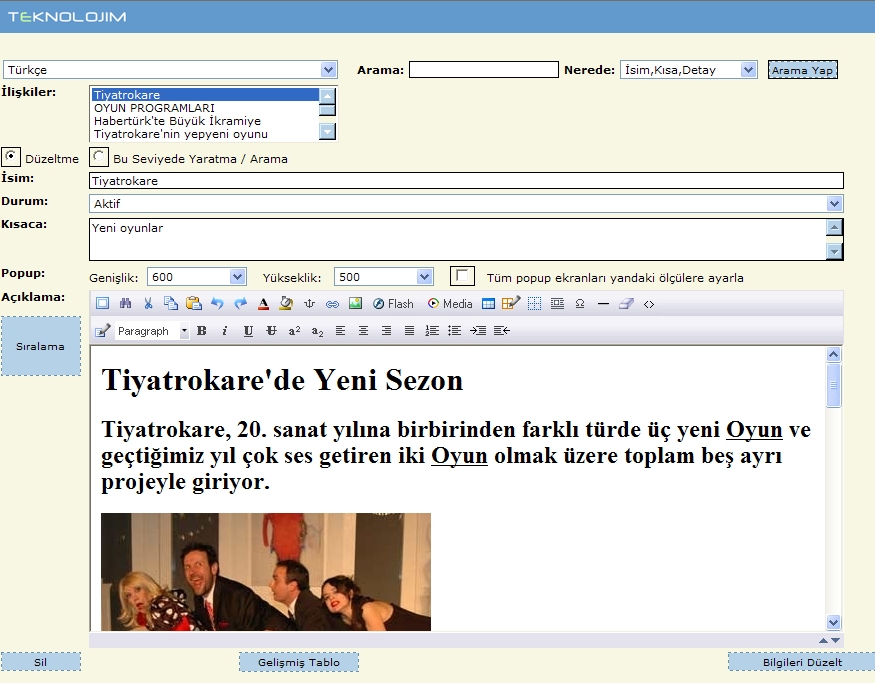This screenshot has height=683, width=875.
Task: Insert Media content
Action: 450,304
